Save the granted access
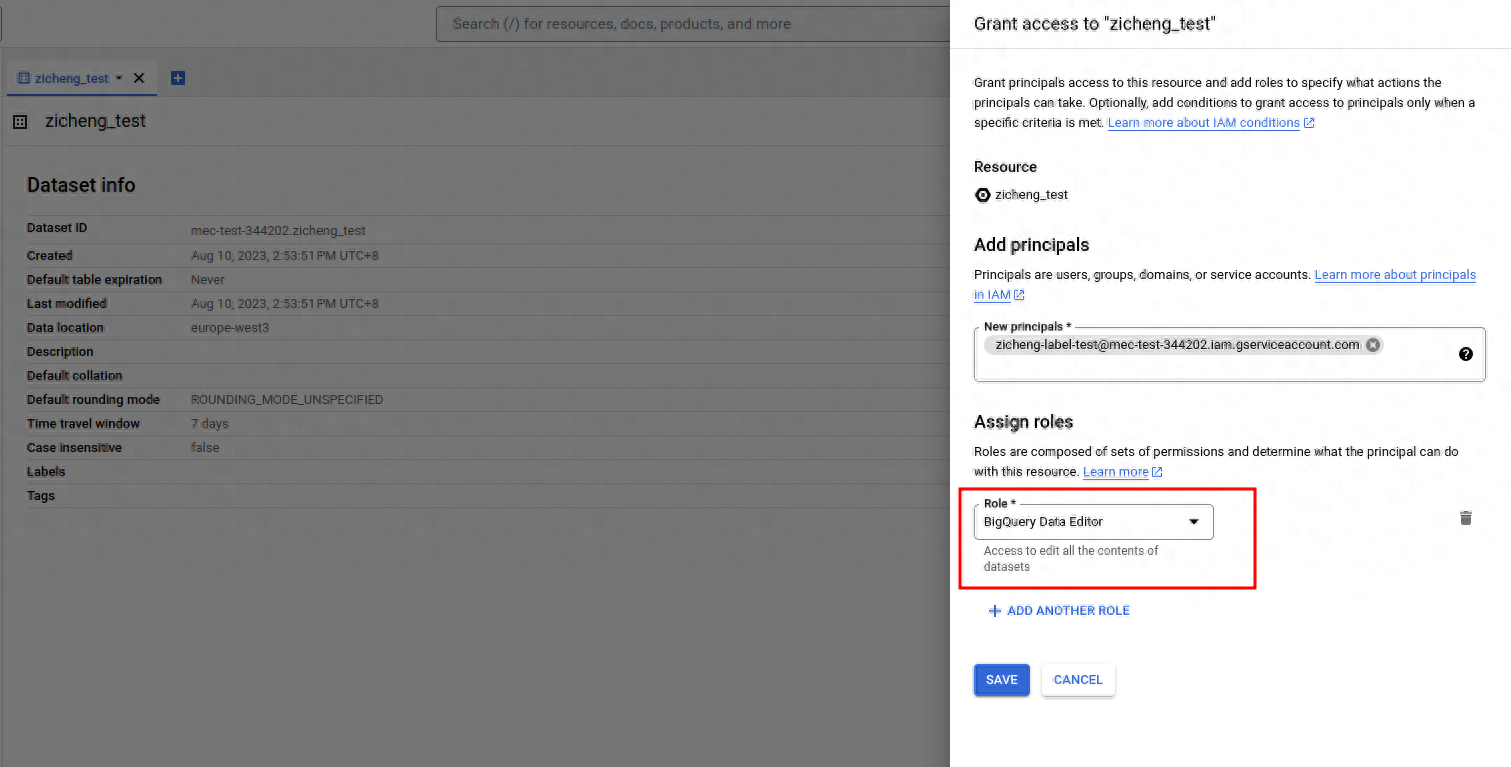Image resolution: width=1511 pixels, height=767 pixels. 1001,680
